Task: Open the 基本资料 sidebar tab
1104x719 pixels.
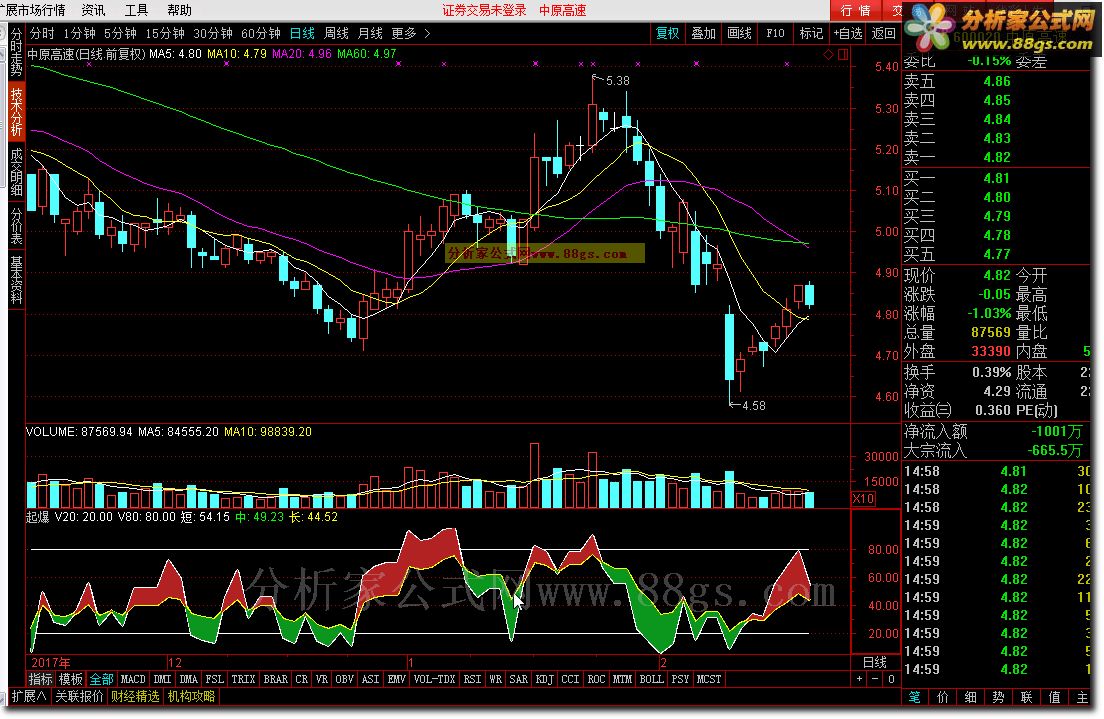Action: [x=16, y=280]
